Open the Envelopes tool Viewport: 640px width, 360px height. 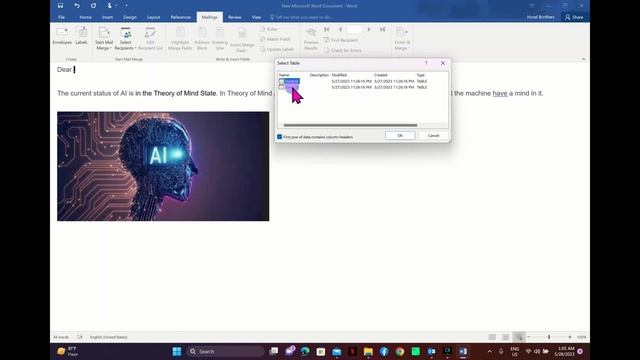62,36
